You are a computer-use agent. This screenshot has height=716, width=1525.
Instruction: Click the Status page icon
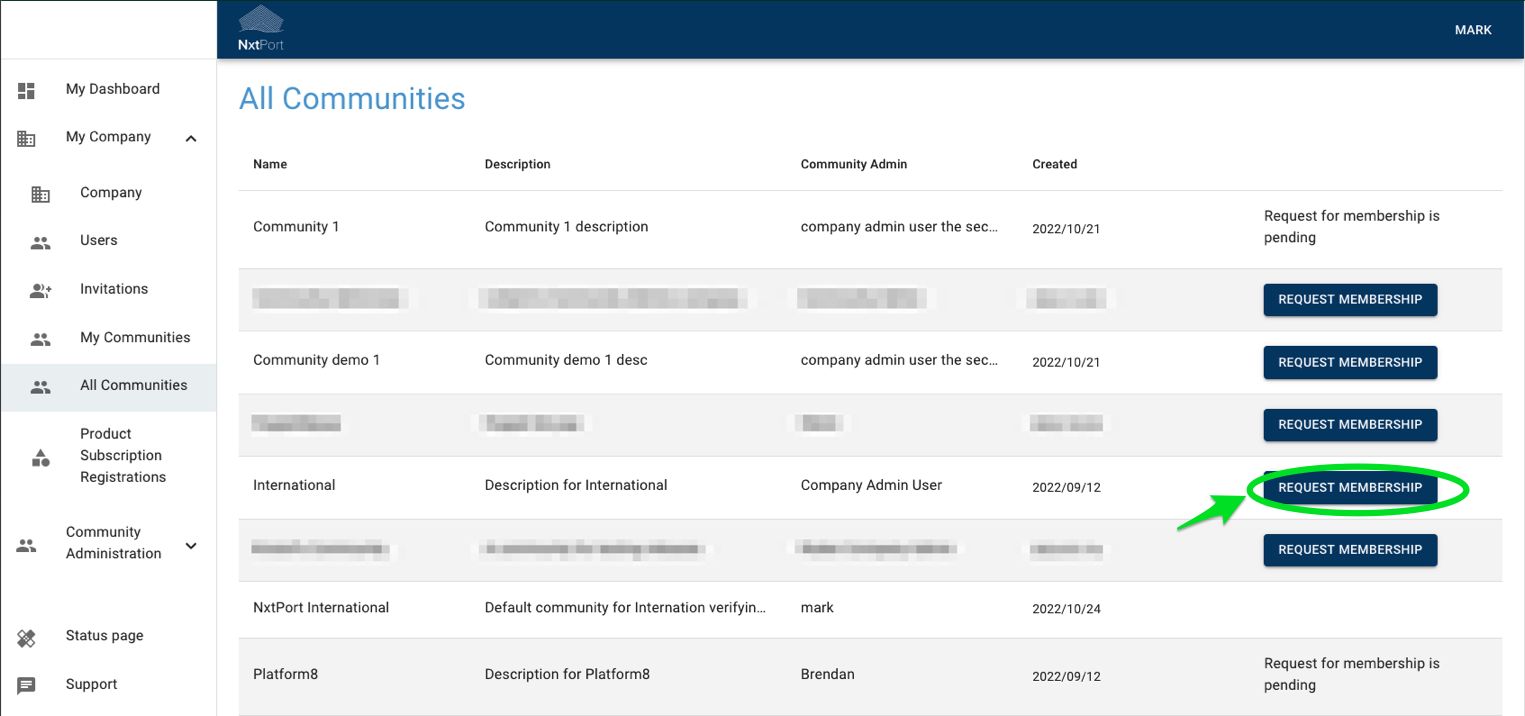point(27,637)
